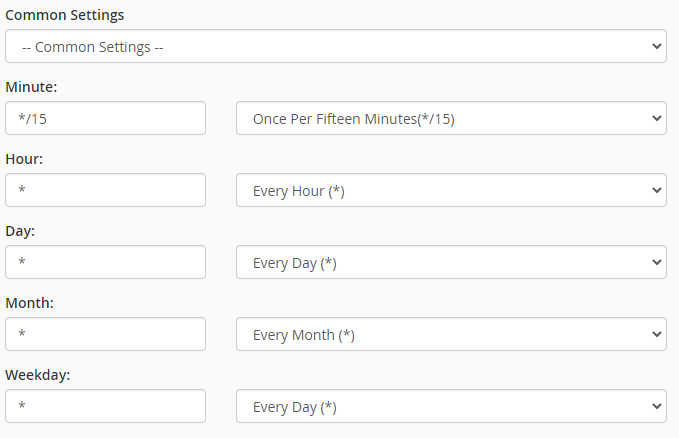Click the Weekday: field label
This screenshot has width=679, height=438.
click(38, 374)
